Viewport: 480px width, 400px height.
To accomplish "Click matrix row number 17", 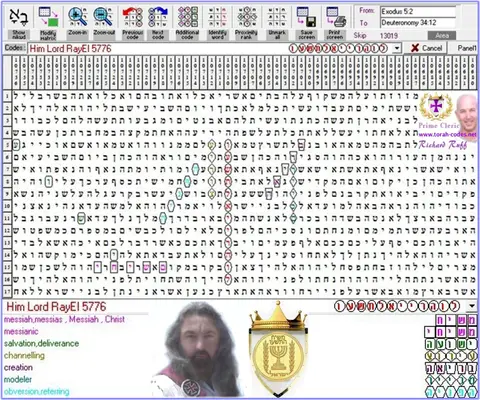I will click(x=7, y=292).
